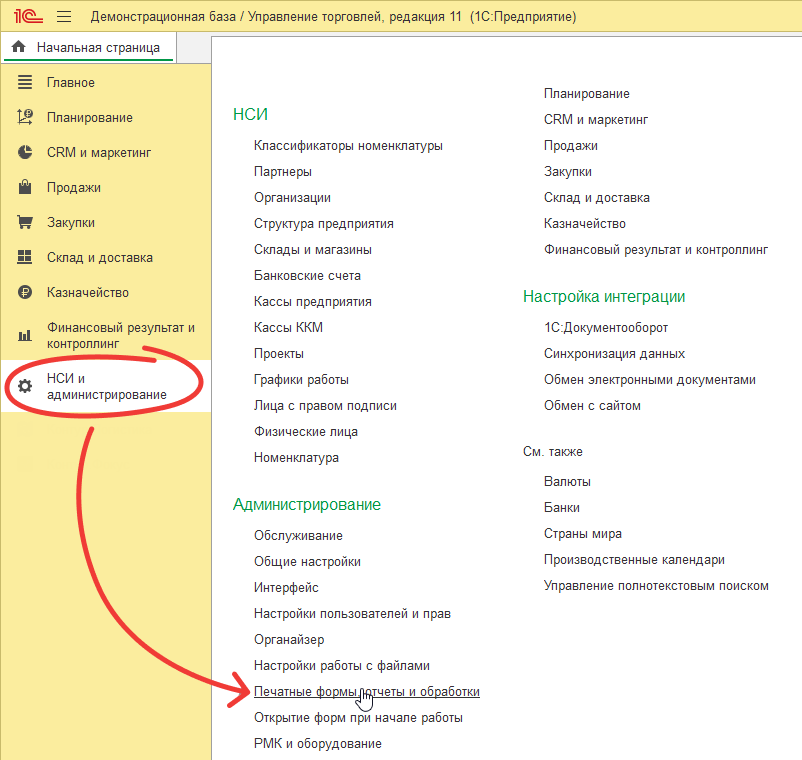Click the Финансовый результат bar chart icon

[25, 336]
